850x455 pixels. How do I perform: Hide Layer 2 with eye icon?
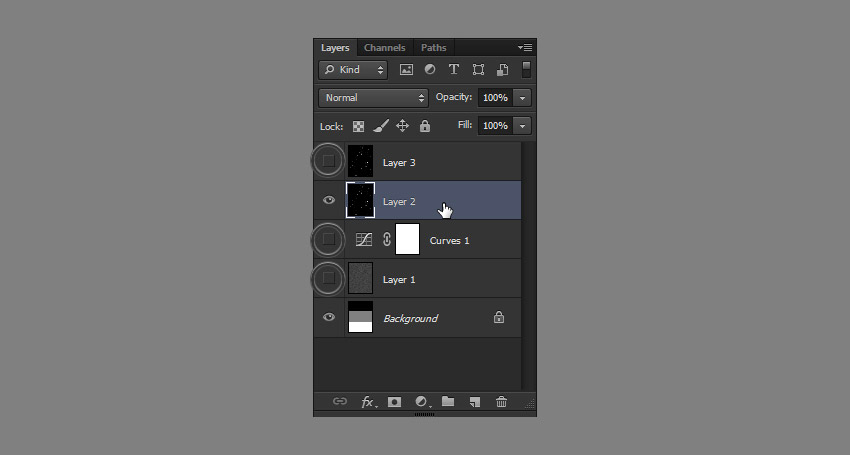pyautogui.click(x=329, y=200)
